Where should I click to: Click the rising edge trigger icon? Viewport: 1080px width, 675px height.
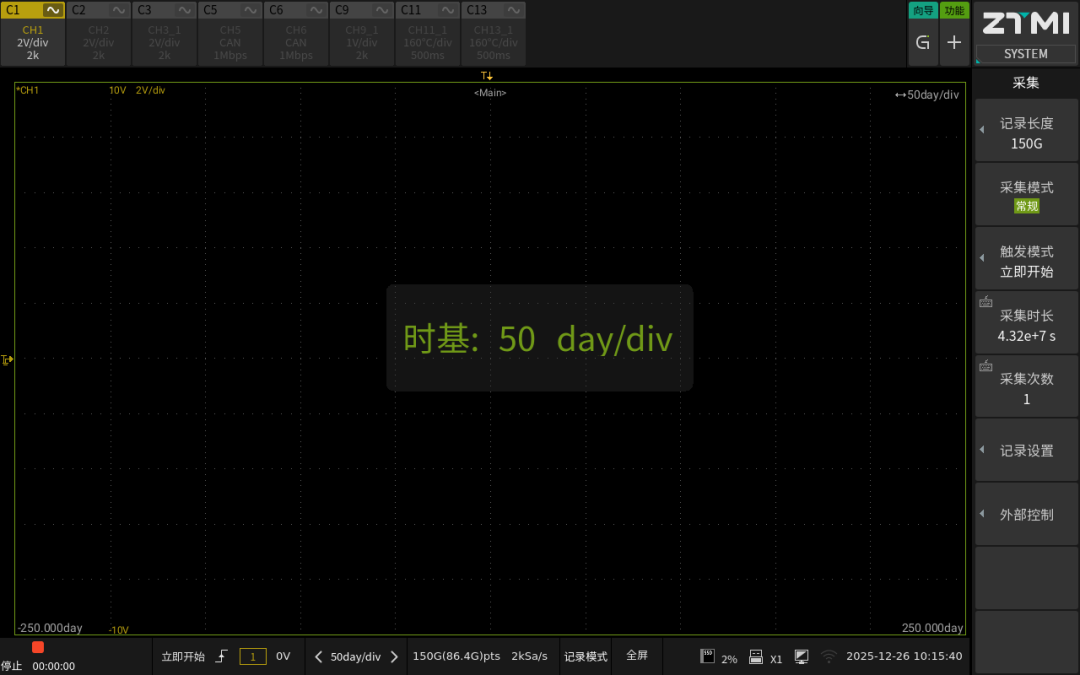[221, 656]
